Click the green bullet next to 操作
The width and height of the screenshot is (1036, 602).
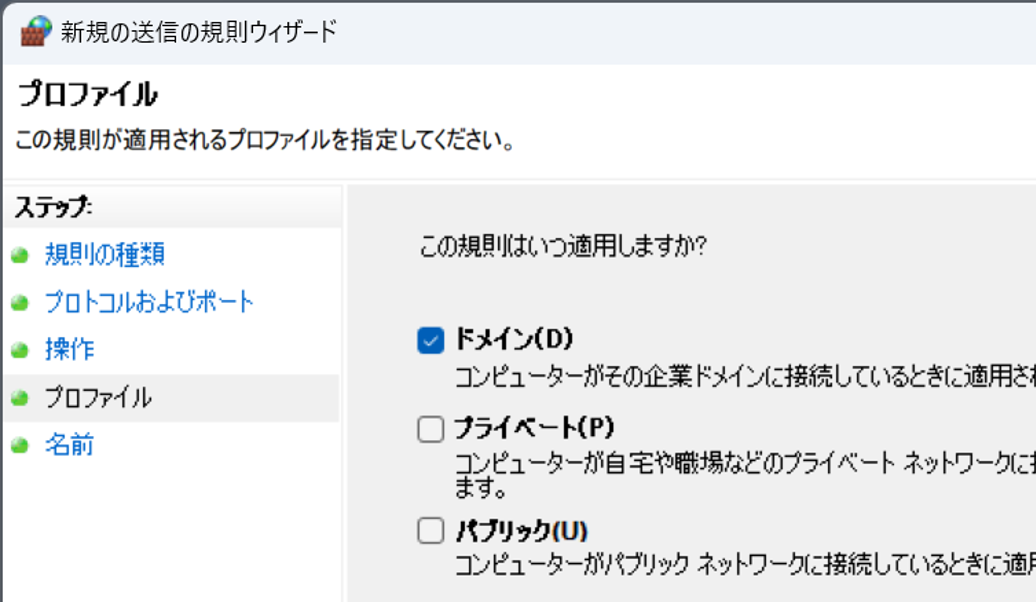[x=19, y=350]
